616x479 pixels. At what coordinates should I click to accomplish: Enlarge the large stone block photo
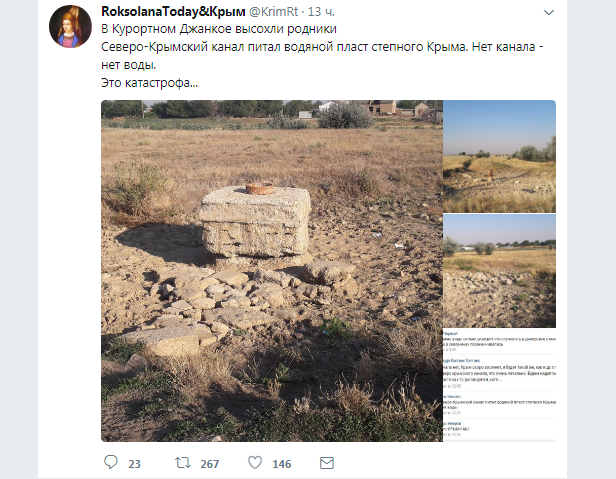click(272, 271)
